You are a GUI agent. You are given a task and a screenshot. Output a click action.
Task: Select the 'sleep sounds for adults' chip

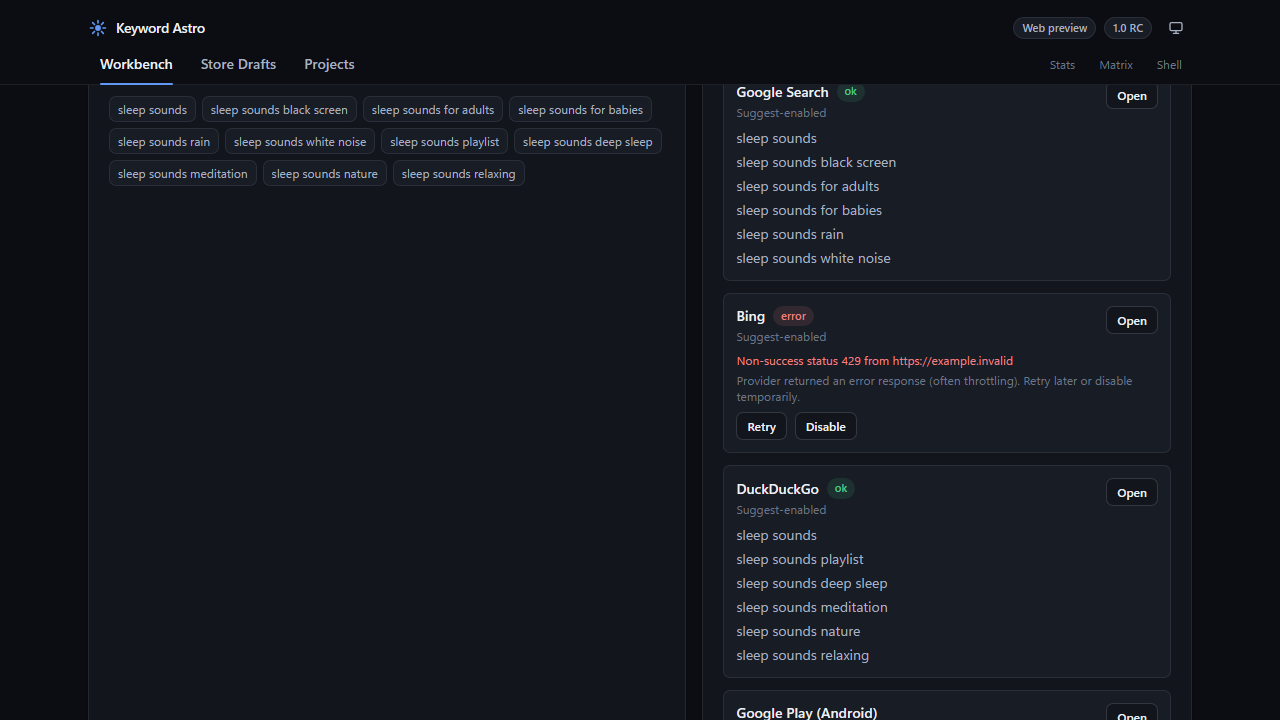click(x=433, y=110)
